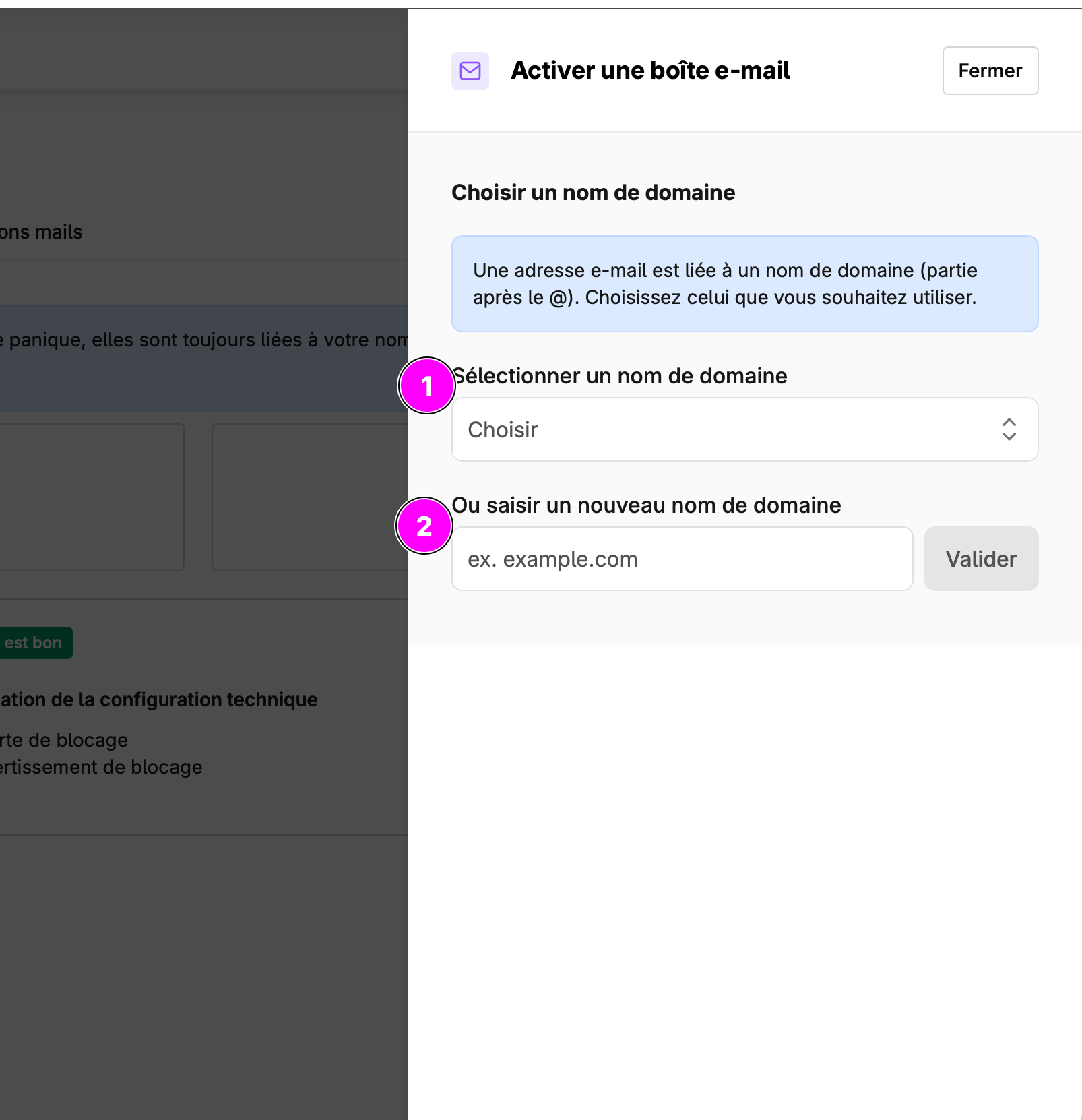Click the blue info box about e-mail domains
1082x1120 pixels.
coord(744,284)
